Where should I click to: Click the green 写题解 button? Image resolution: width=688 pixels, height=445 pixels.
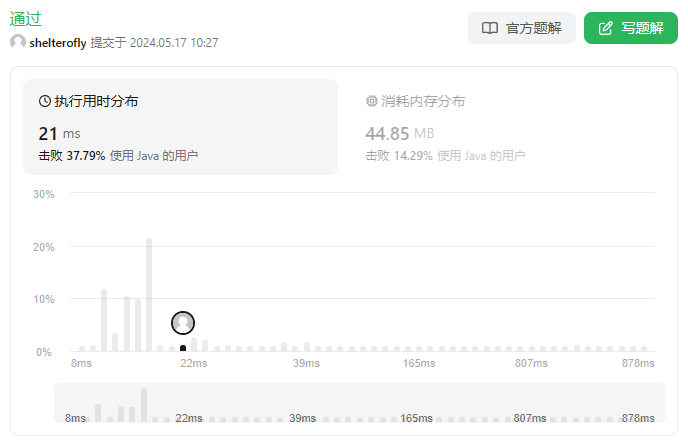click(x=631, y=28)
